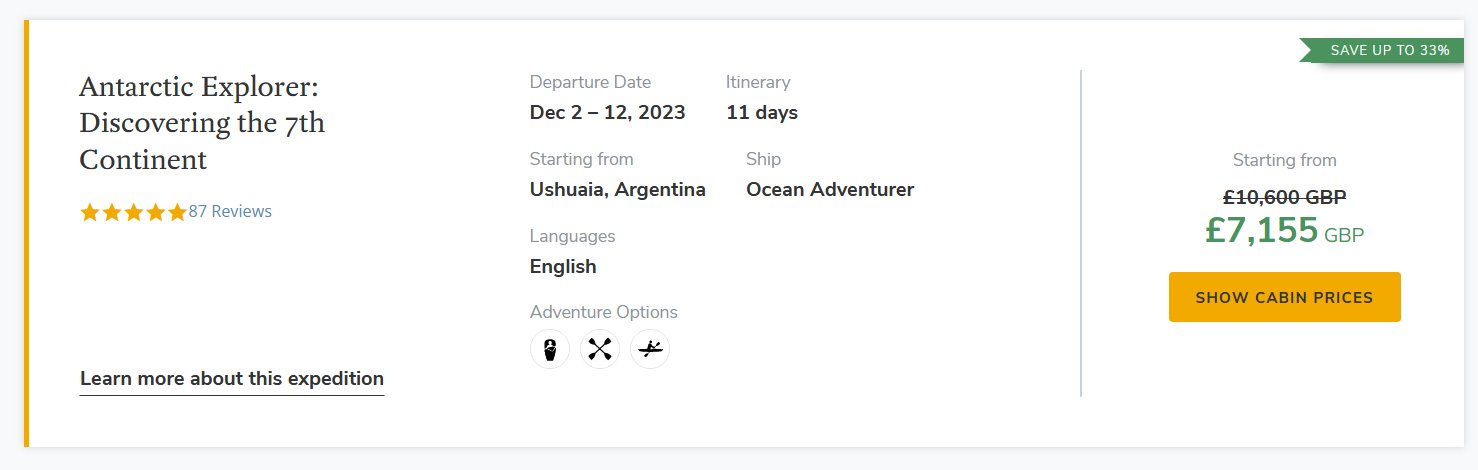Viewport: 1478px width, 470px height.
Task: Click the discounted £7,155 price
Action: (1262, 231)
